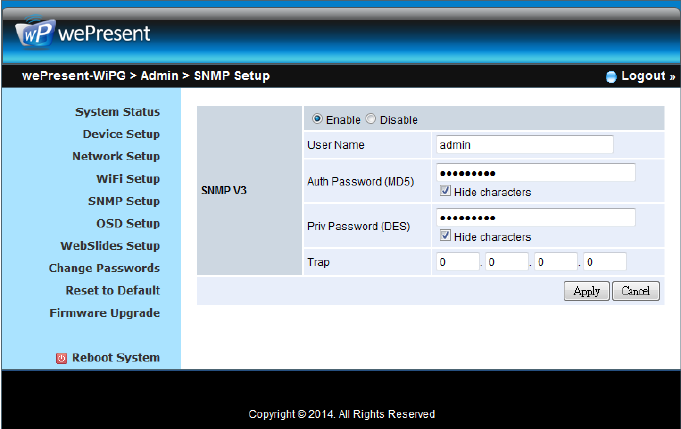Click the Admin breadcrumb text
The width and height of the screenshot is (681, 429).
pos(159,76)
